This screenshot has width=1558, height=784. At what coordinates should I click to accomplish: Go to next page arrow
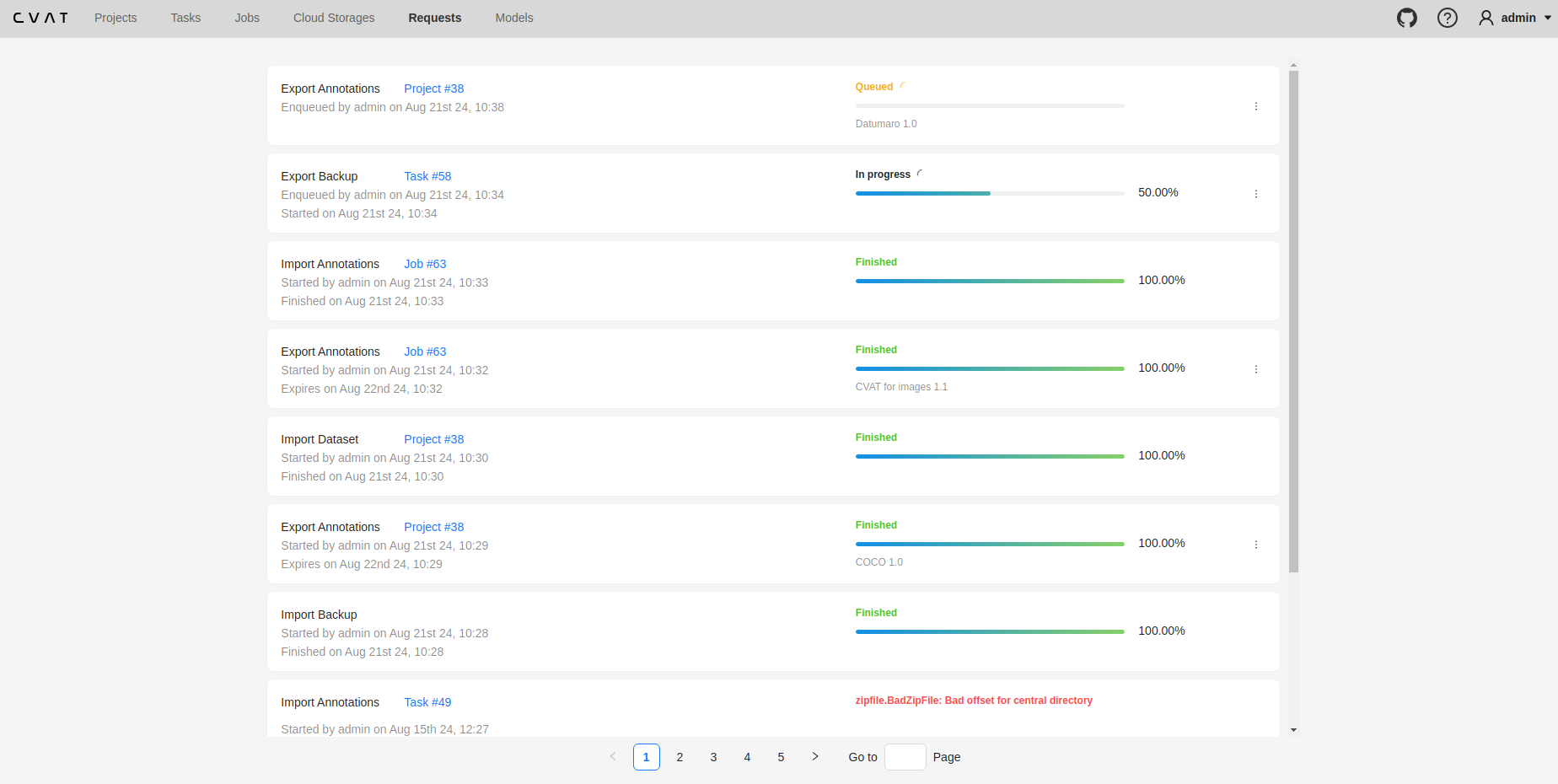(814, 757)
